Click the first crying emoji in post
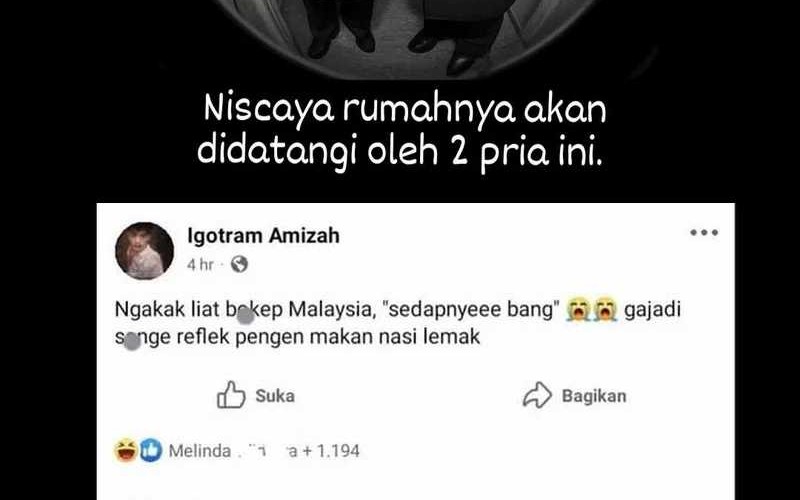 coord(578,310)
